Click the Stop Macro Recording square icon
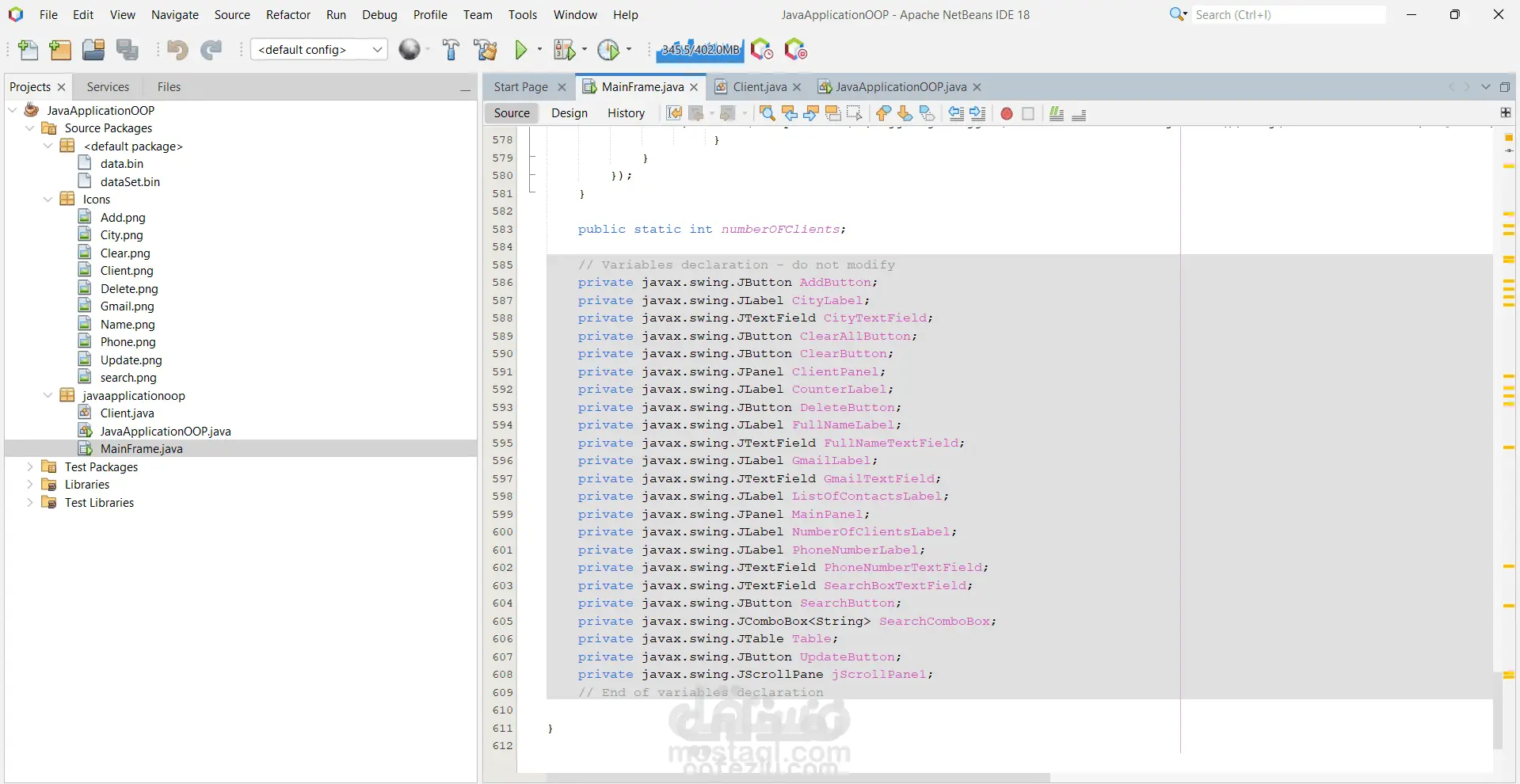Screen dimensions: 1520x784 tap(1028, 114)
